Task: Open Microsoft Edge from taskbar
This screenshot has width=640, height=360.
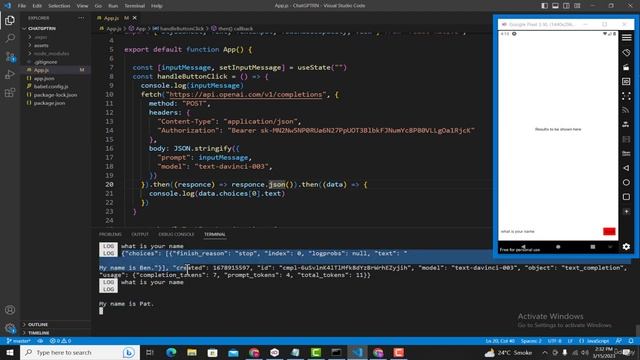Action: pos(171,352)
